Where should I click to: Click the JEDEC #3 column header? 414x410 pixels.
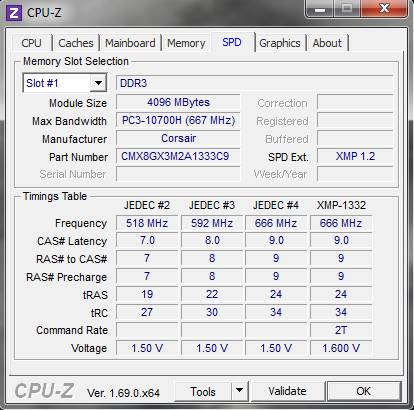click(212, 205)
